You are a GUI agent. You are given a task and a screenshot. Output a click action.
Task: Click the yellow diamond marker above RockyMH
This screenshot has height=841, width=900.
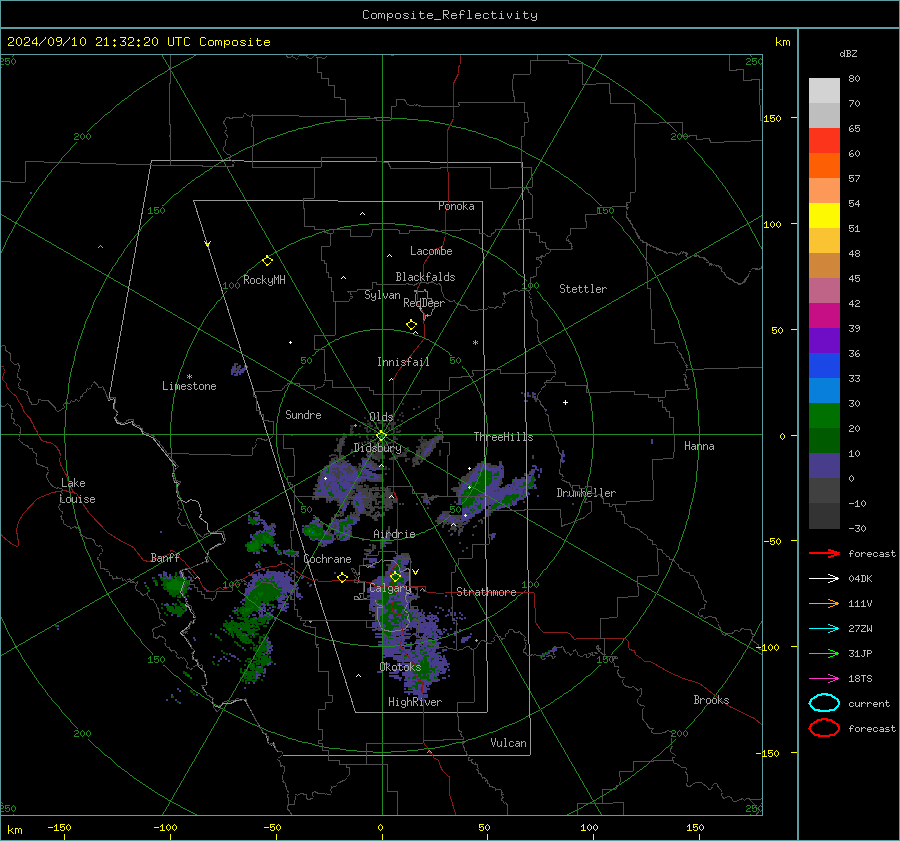click(x=267, y=261)
